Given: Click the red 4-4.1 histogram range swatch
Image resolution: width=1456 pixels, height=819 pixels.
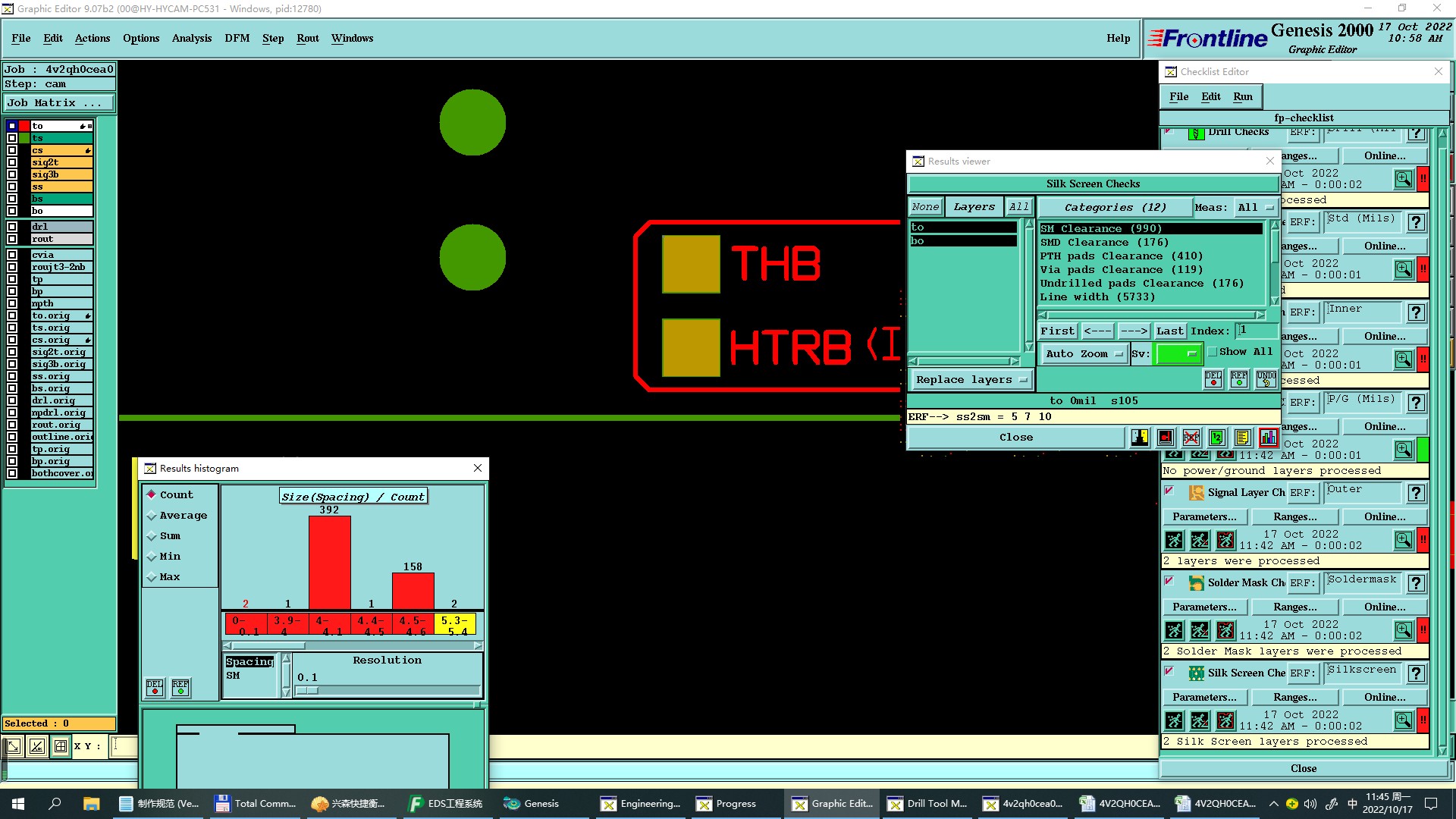Looking at the screenshot, I should pos(328,625).
